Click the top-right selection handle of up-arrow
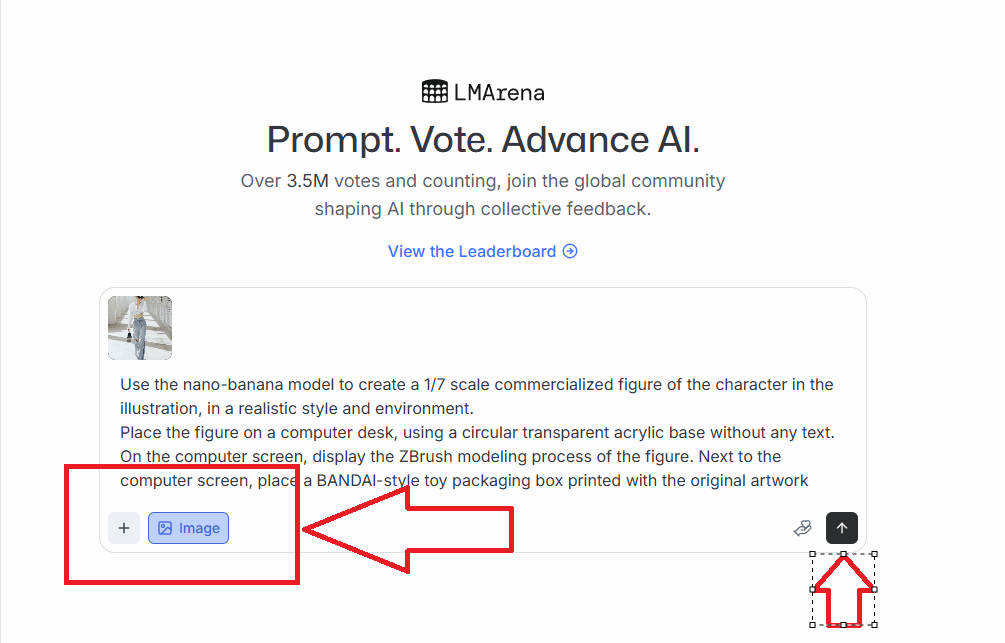 point(875,554)
